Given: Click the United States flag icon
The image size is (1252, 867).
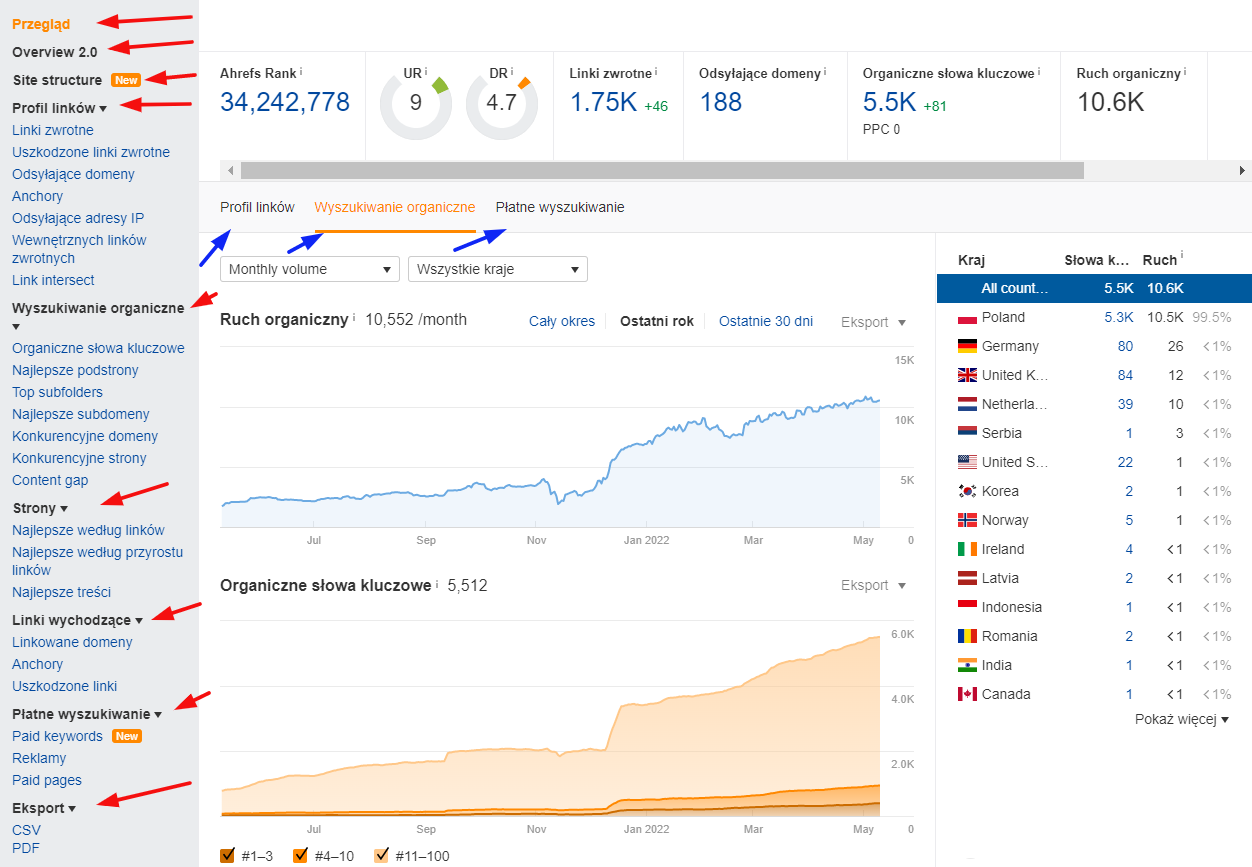Looking at the screenshot, I should (967, 462).
